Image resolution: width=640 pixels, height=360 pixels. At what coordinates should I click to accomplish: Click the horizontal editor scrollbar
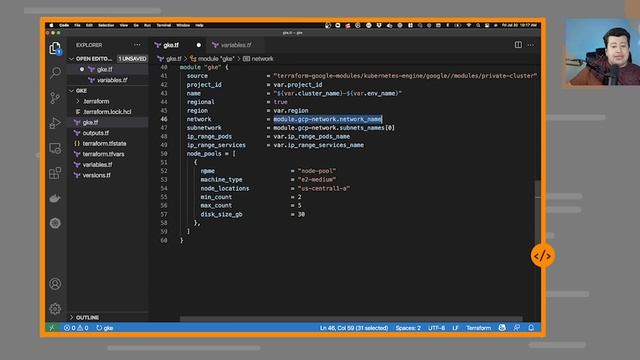(351, 319)
